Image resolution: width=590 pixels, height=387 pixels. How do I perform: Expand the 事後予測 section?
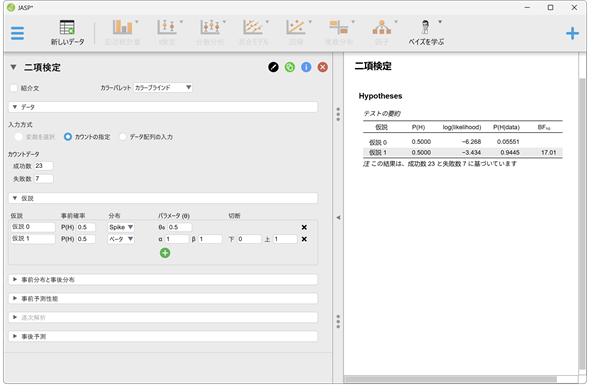tap(163, 337)
